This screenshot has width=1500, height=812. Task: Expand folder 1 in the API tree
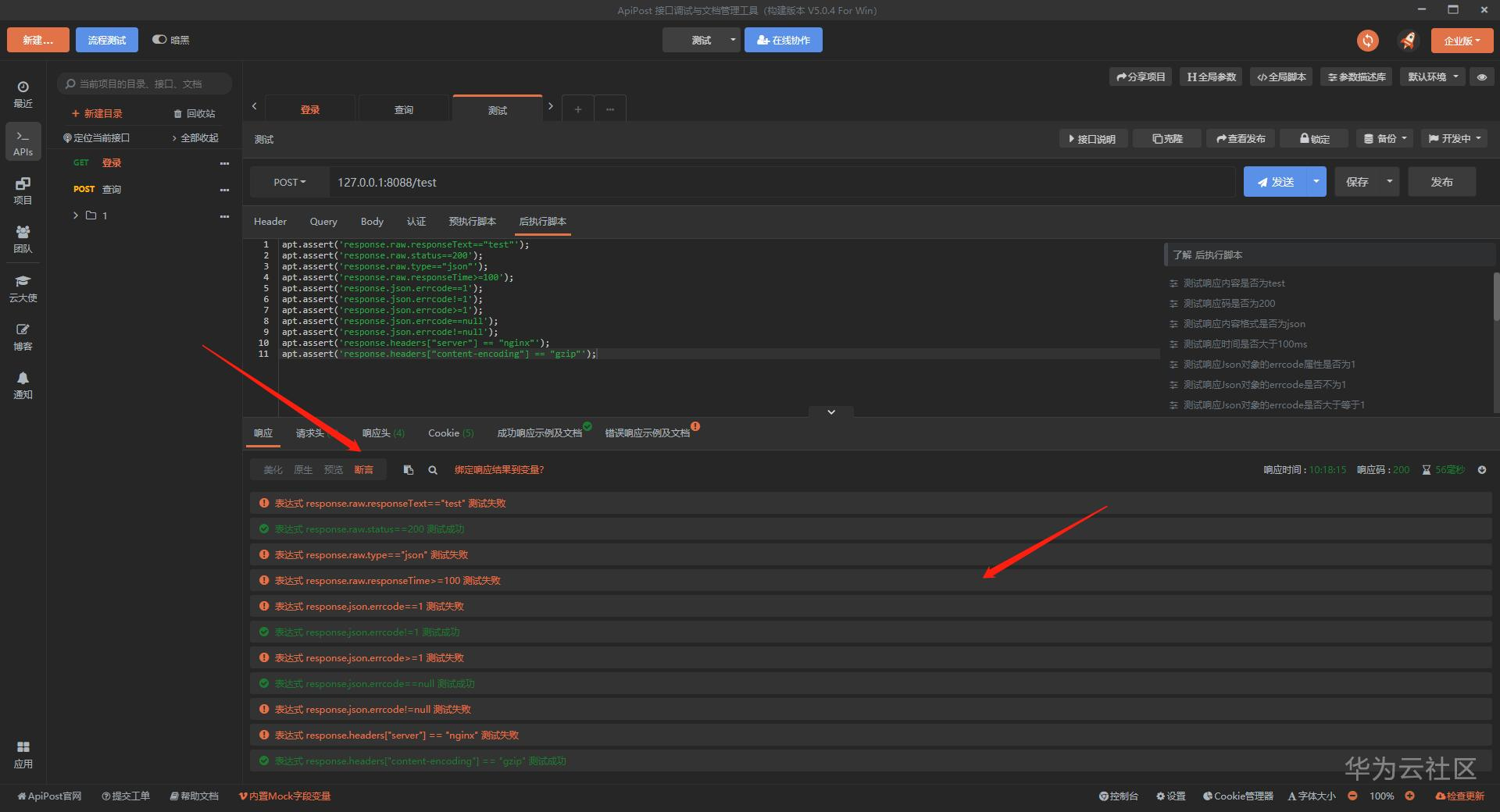[76, 215]
